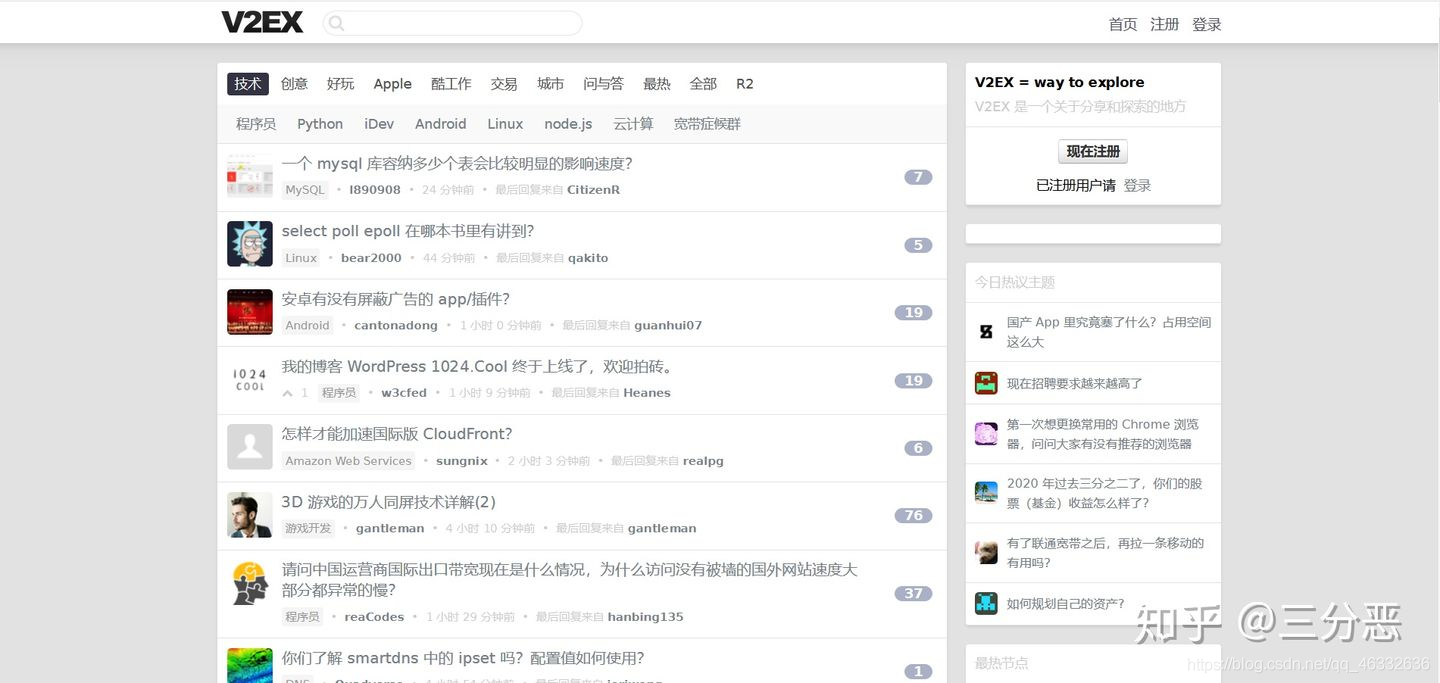The image size is (1440, 683).
Task: Open the R2 tab
Action: (745, 84)
